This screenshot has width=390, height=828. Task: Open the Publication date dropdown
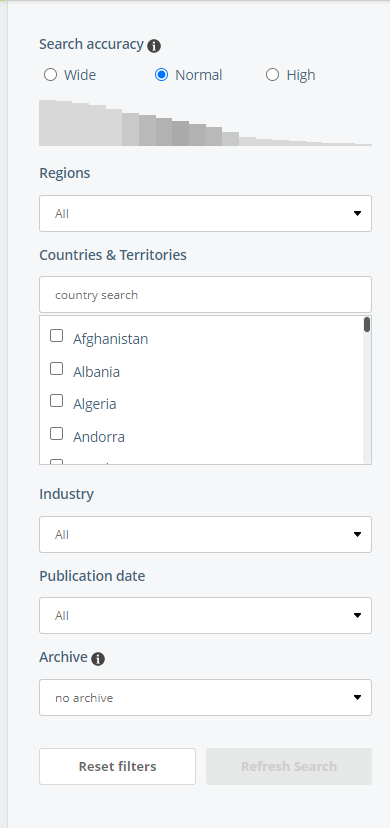click(205, 615)
